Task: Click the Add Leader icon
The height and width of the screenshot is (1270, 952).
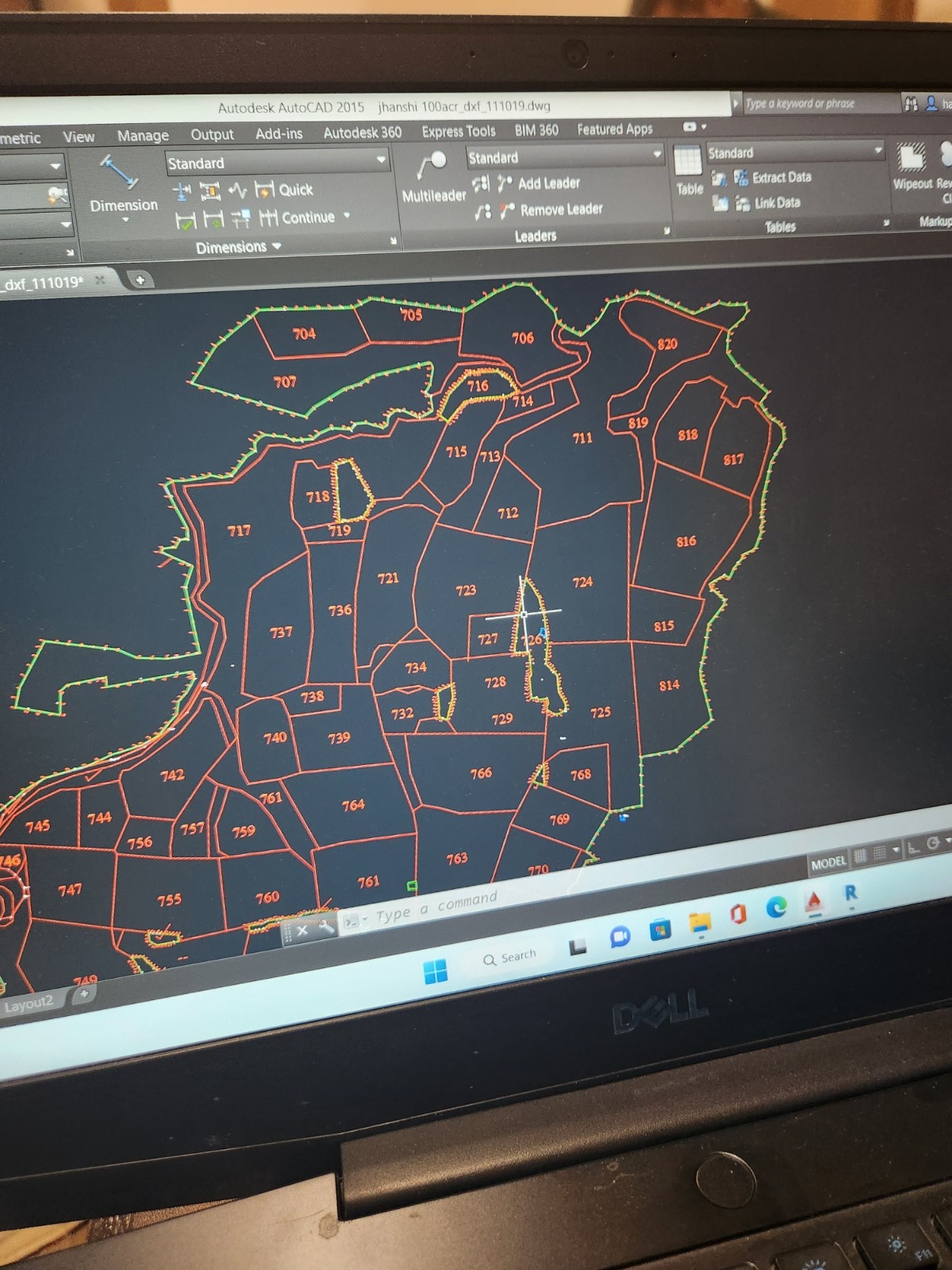Action: pos(505,183)
